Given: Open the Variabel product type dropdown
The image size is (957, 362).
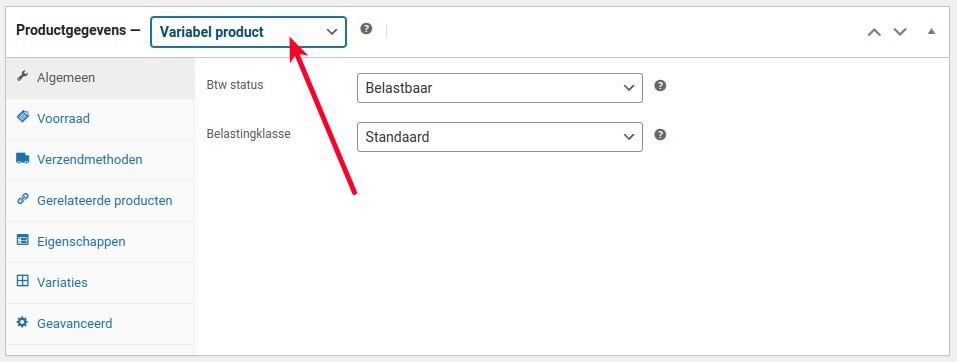Looking at the screenshot, I should pos(248,32).
